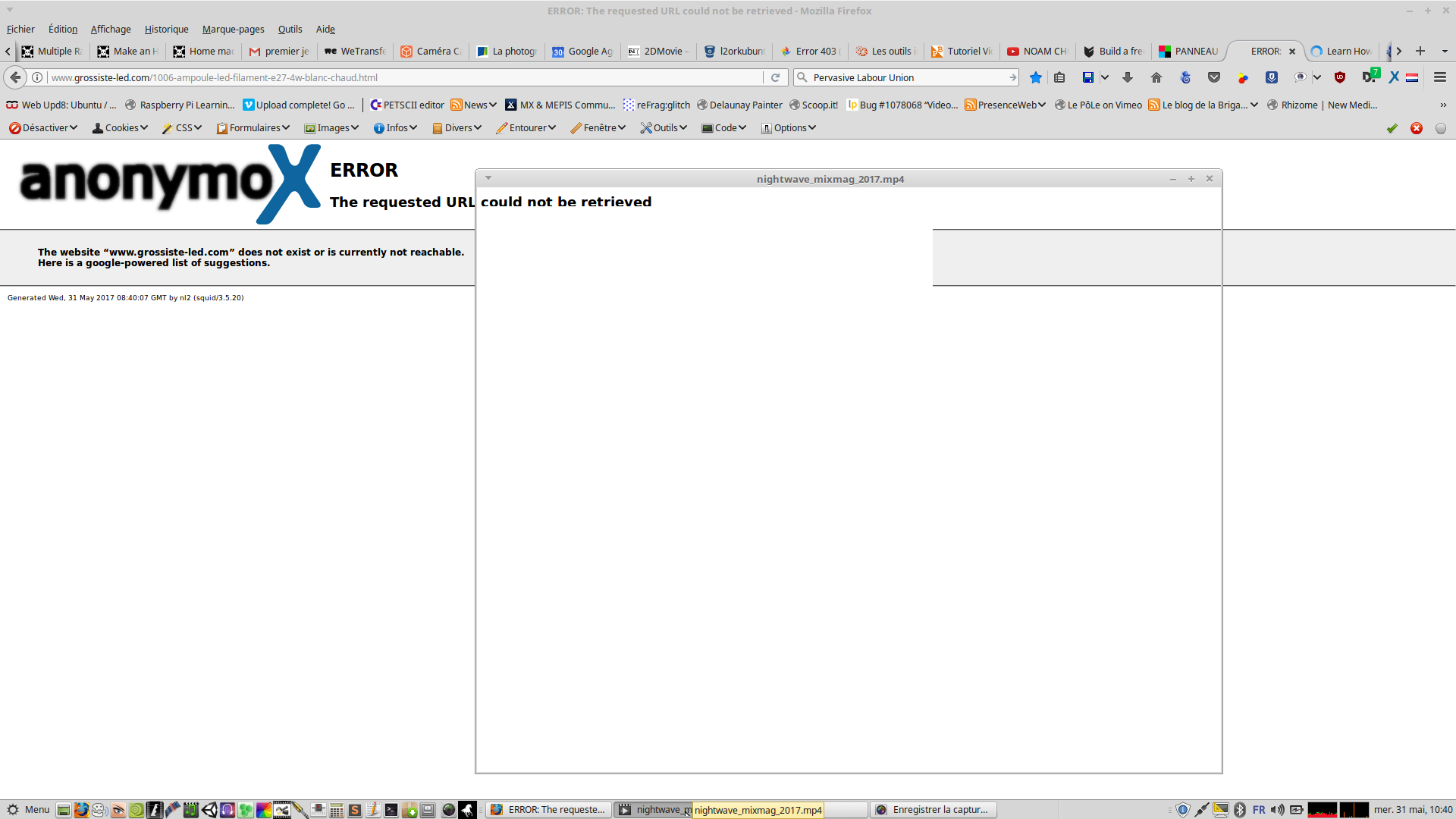Screen dimensions: 1456x819
Task: Expand the Cookies dropdown
Action: (x=120, y=128)
